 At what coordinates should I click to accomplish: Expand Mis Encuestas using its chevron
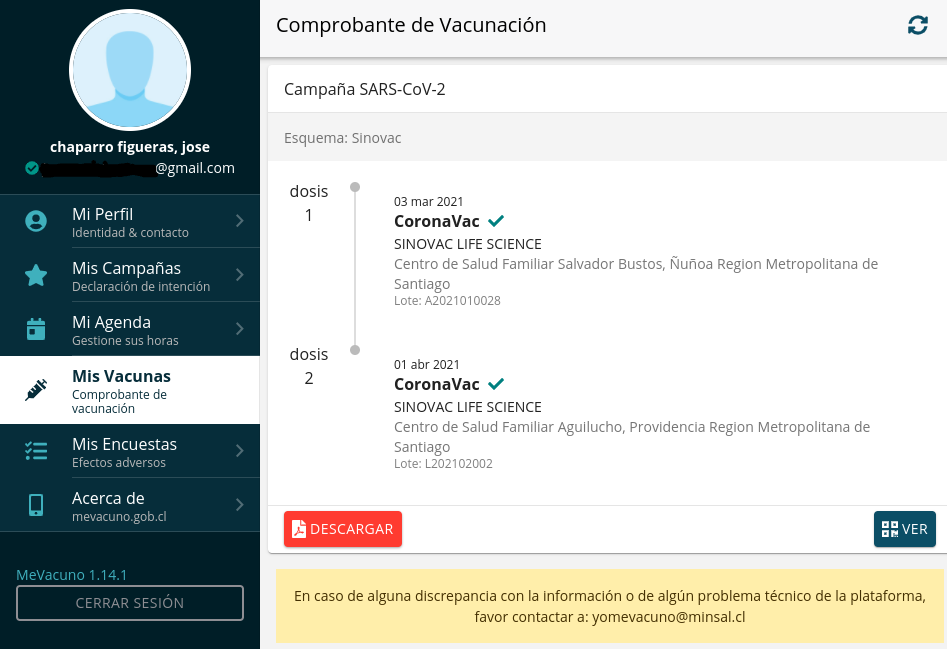pos(240,452)
